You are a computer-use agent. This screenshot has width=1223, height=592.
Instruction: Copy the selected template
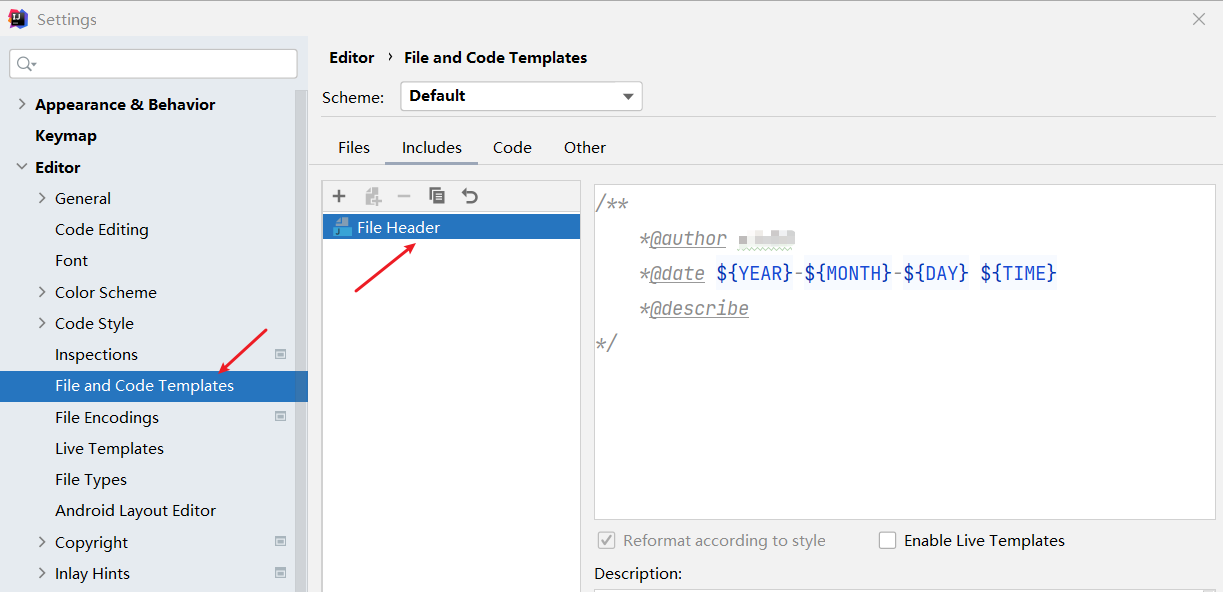[437, 196]
